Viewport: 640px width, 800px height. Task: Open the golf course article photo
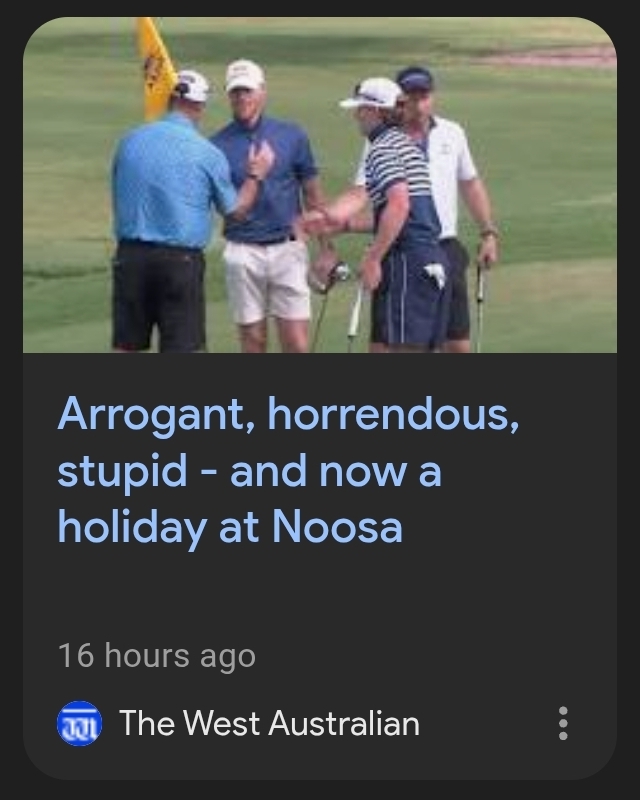coord(320,185)
